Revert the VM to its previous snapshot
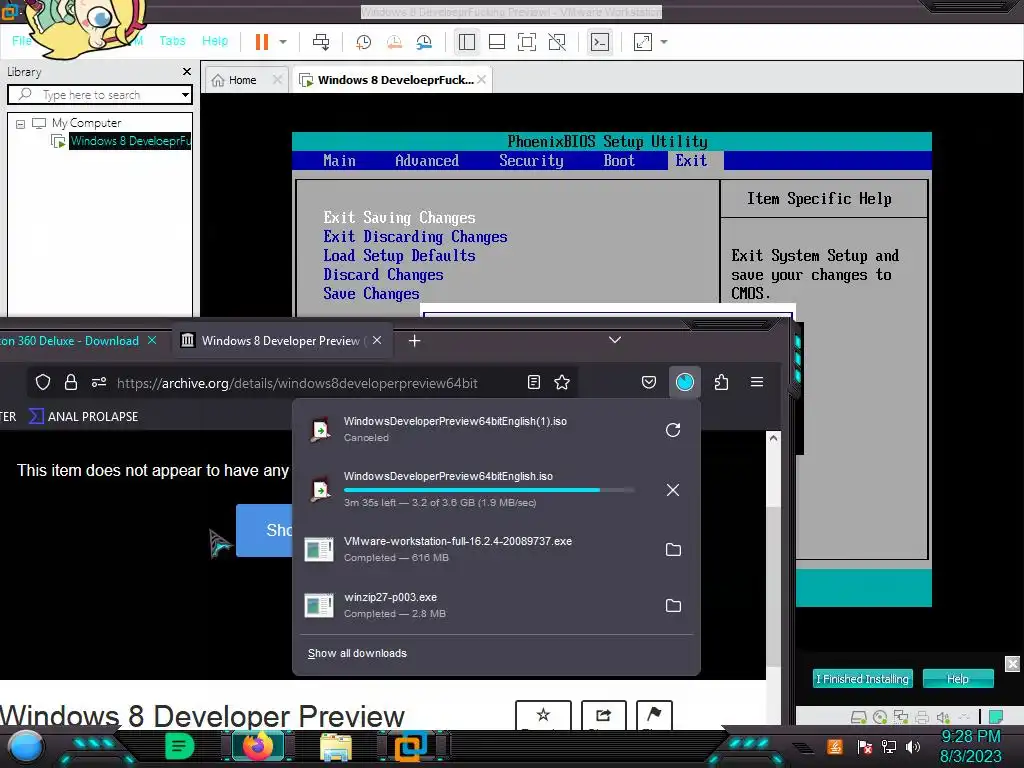1024x768 pixels. point(394,42)
